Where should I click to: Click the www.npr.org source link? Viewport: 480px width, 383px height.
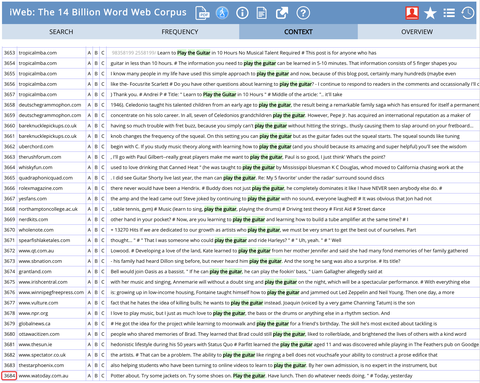[x=33, y=313]
